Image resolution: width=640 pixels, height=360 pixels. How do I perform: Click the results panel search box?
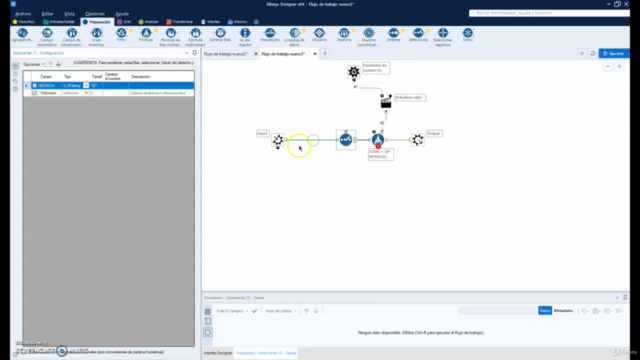[497, 311]
